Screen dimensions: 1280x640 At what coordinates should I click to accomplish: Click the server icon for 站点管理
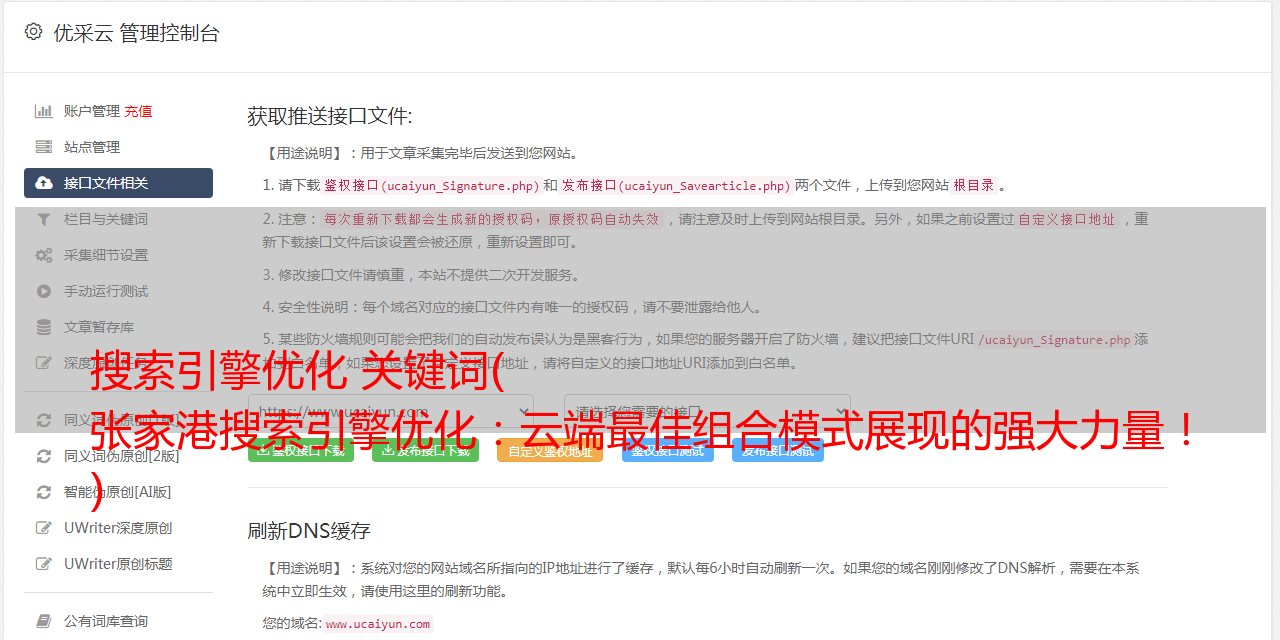(44, 147)
